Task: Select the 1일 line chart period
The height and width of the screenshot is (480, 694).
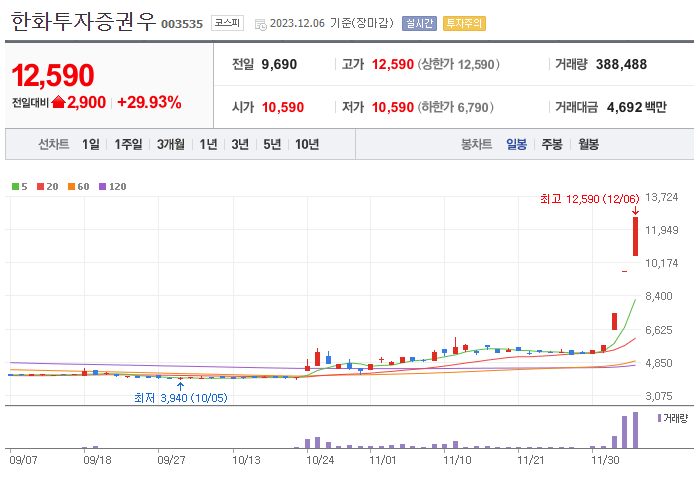Action: tap(91, 144)
